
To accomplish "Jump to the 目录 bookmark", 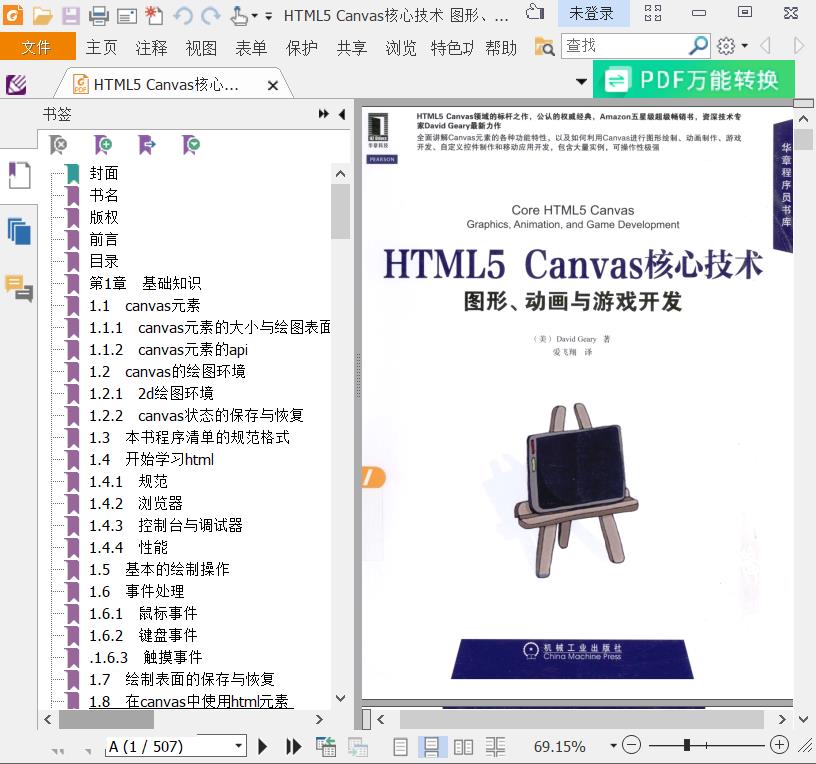I will point(104,261).
